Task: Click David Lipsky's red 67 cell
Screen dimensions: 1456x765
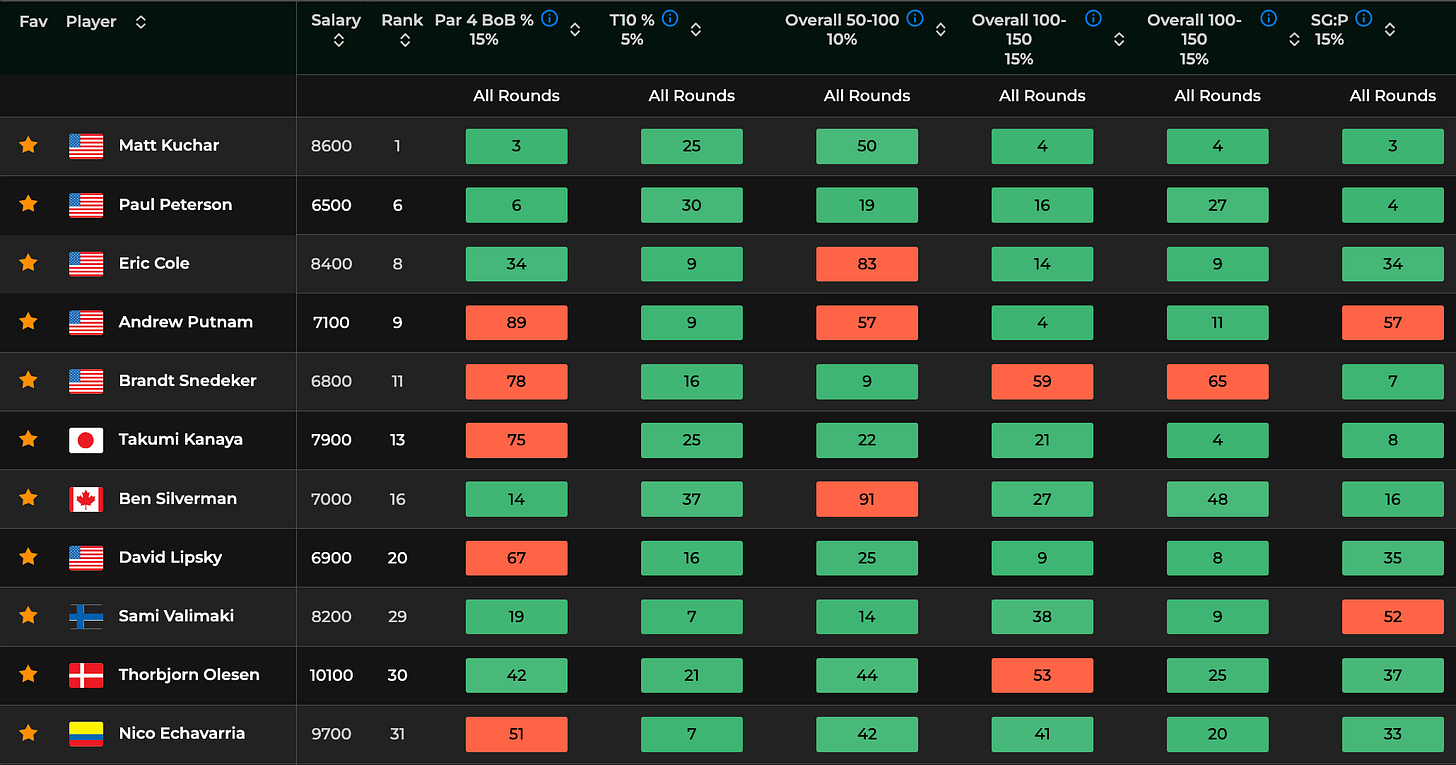Action: tap(516, 558)
